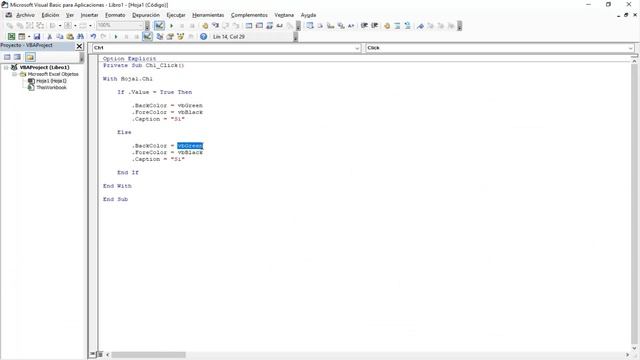Collapse the Microsoft Excel Objetos folder

tap(14, 74)
